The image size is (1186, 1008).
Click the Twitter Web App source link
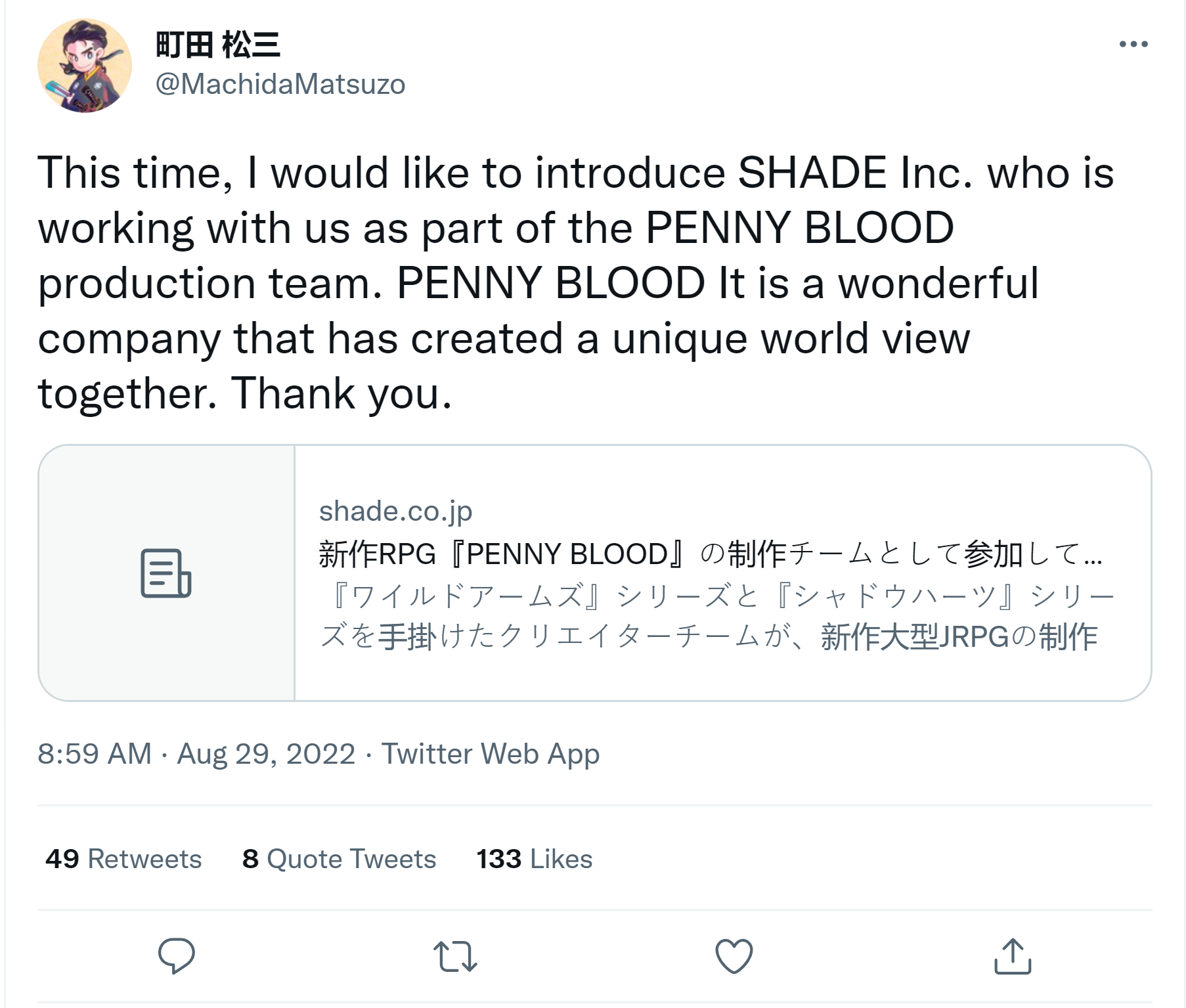491,754
